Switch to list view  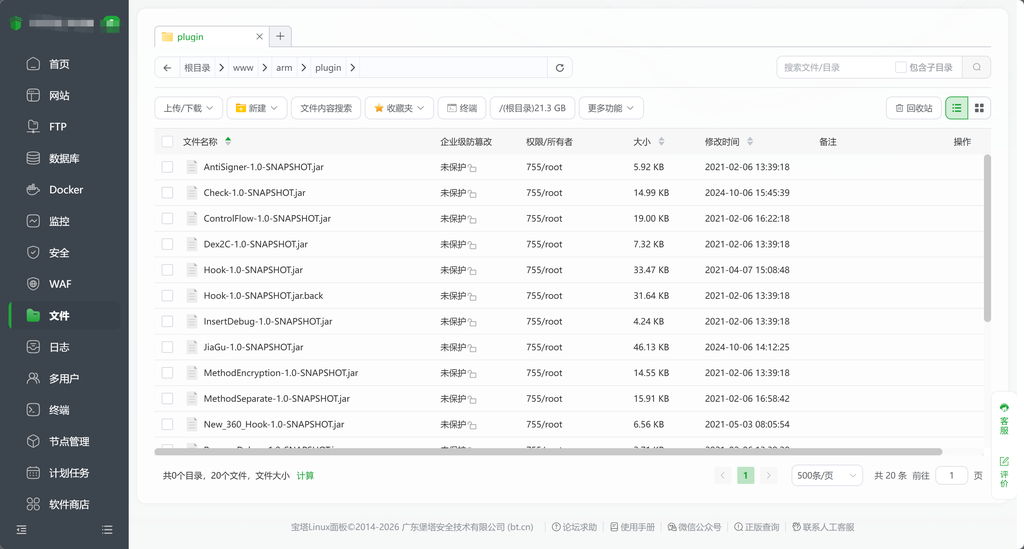[957, 108]
